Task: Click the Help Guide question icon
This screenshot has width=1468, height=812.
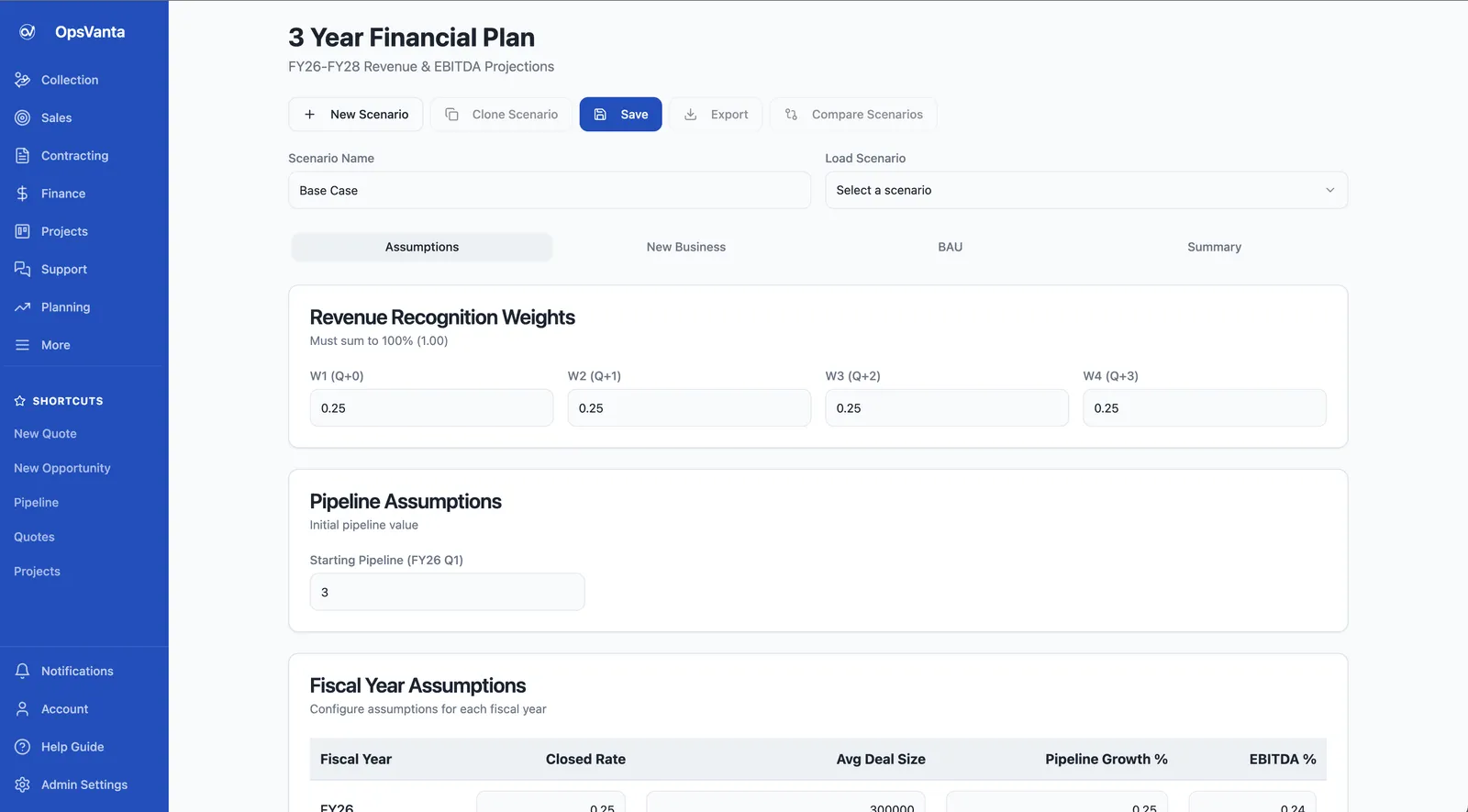Action: pos(23,747)
